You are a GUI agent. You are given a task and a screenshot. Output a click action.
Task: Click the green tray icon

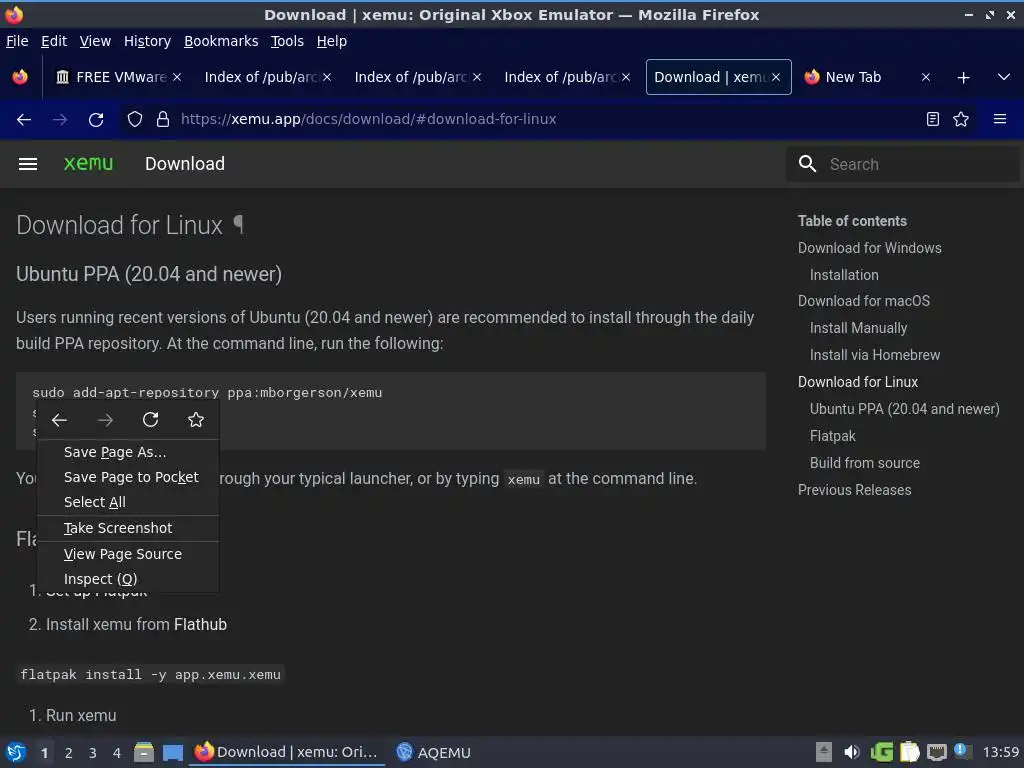pyautogui.click(x=882, y=752)
